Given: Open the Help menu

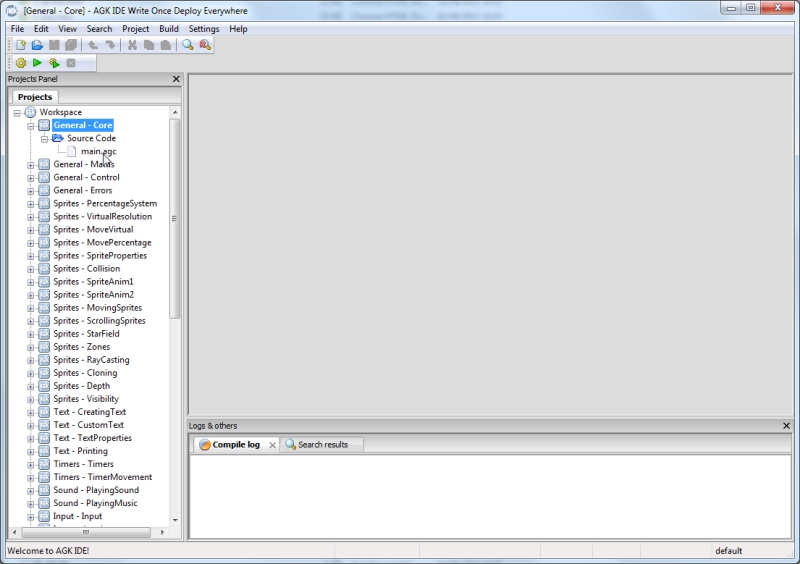Looking at the screenshot, I should tap(238, 29).
